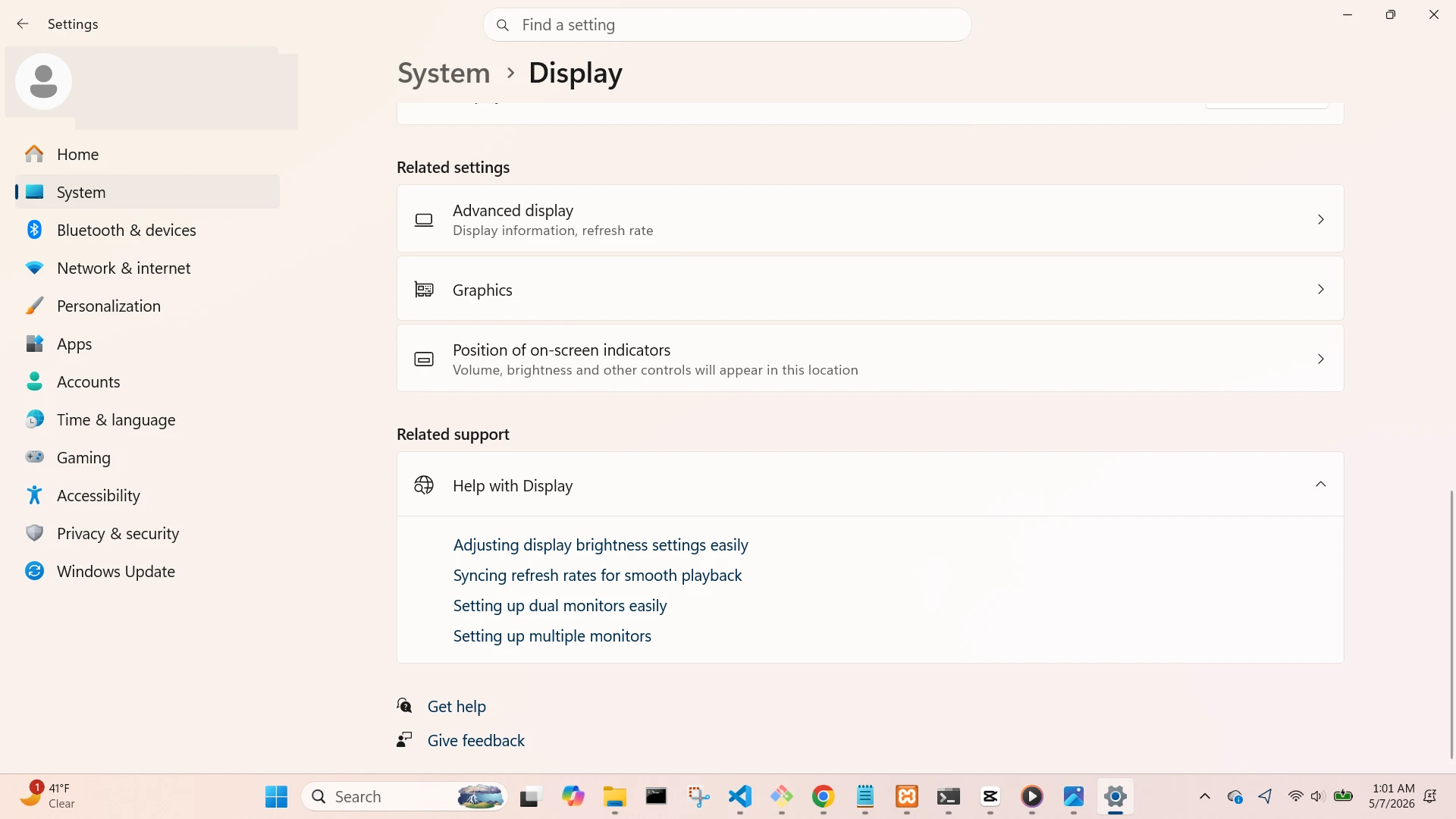Open Syncing refresh rates for smooth playback

[x=598, y=575]
